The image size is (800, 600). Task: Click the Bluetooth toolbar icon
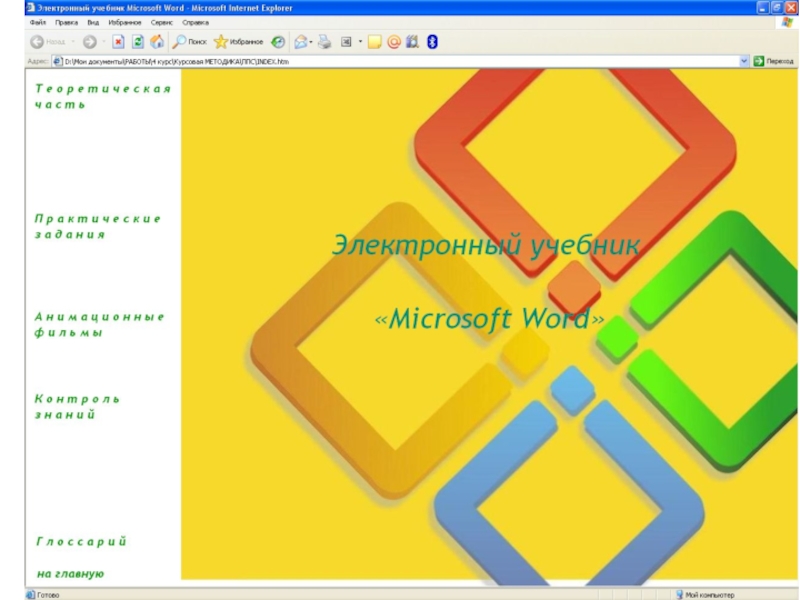click(x=432, y=42)
